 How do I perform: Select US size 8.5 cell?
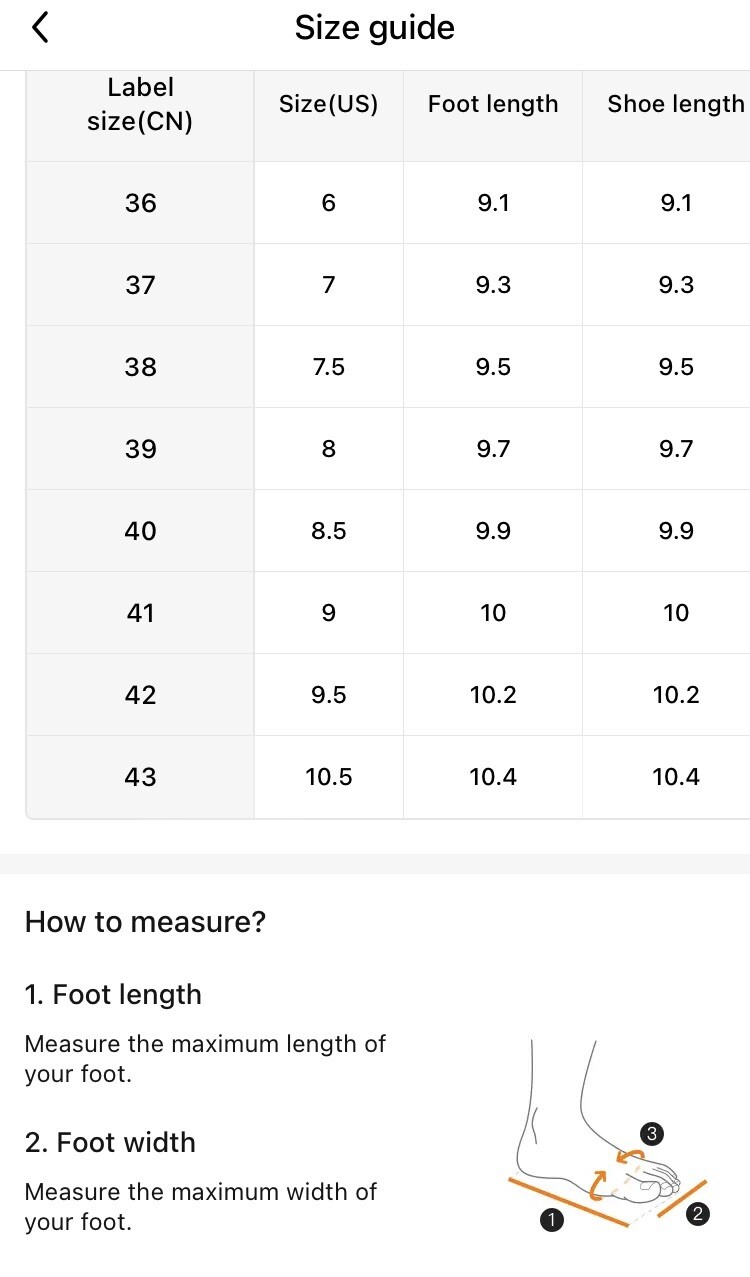tap(329, 531)
